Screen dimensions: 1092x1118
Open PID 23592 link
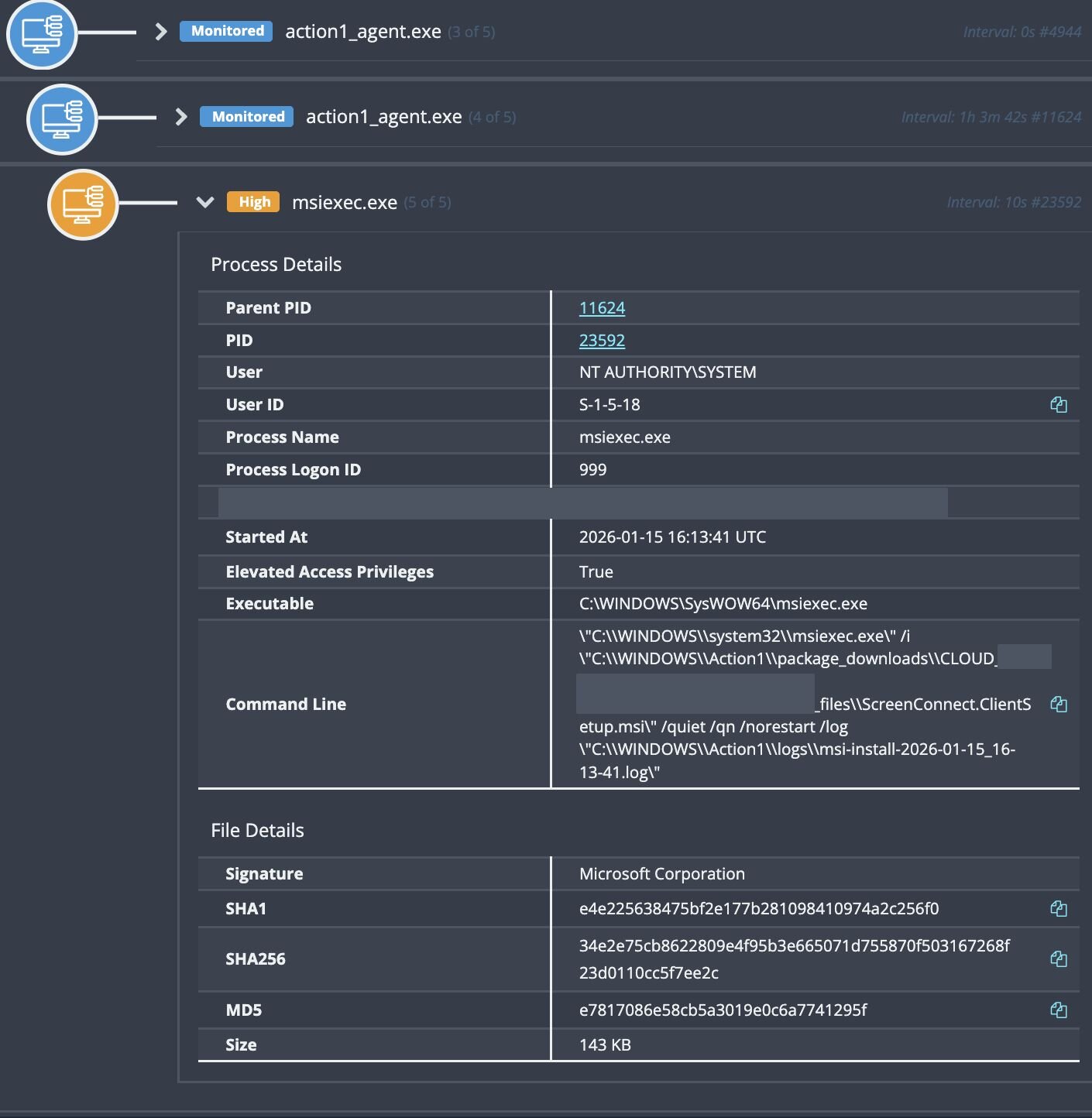(602, 341)
